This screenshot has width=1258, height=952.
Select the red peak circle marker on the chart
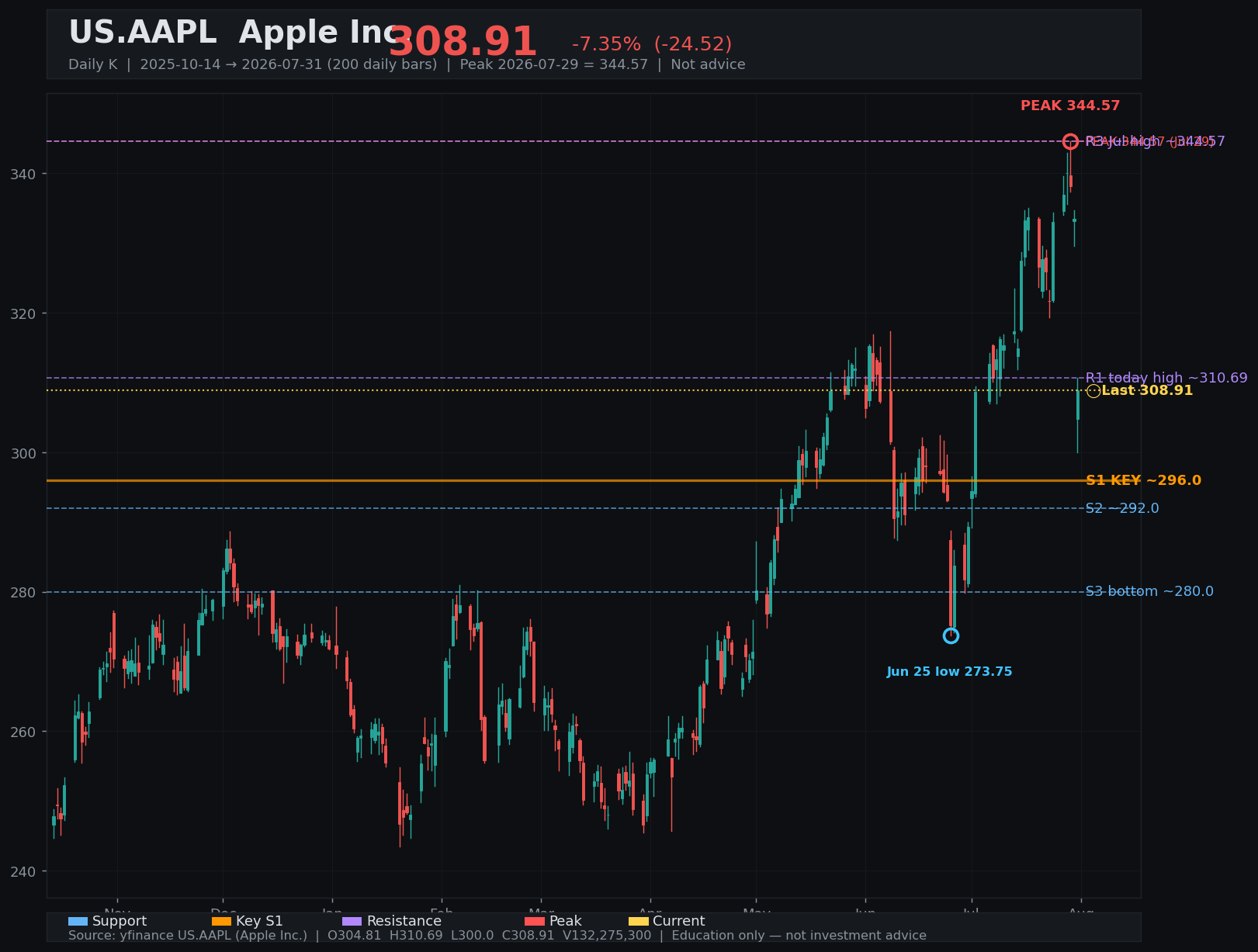1070,141
